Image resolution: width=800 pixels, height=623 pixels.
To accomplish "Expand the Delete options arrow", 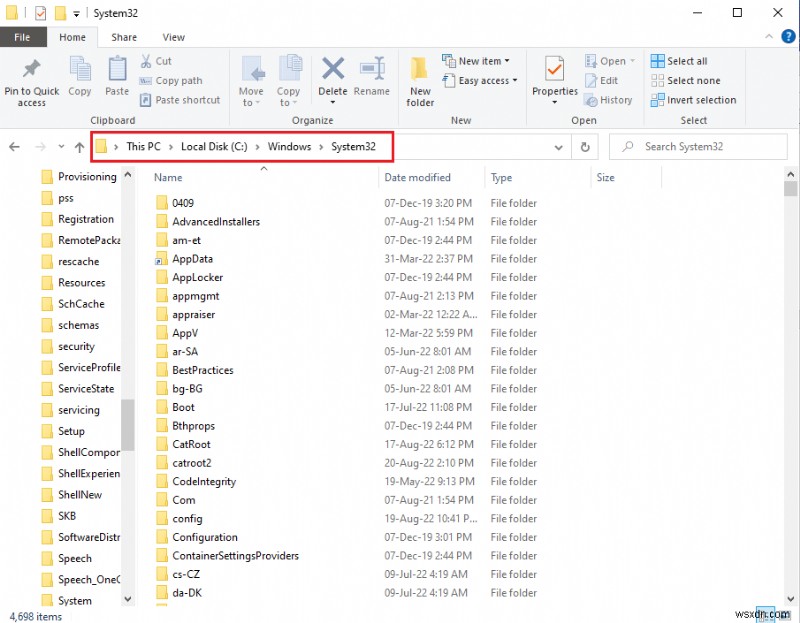I will [333, 103].
